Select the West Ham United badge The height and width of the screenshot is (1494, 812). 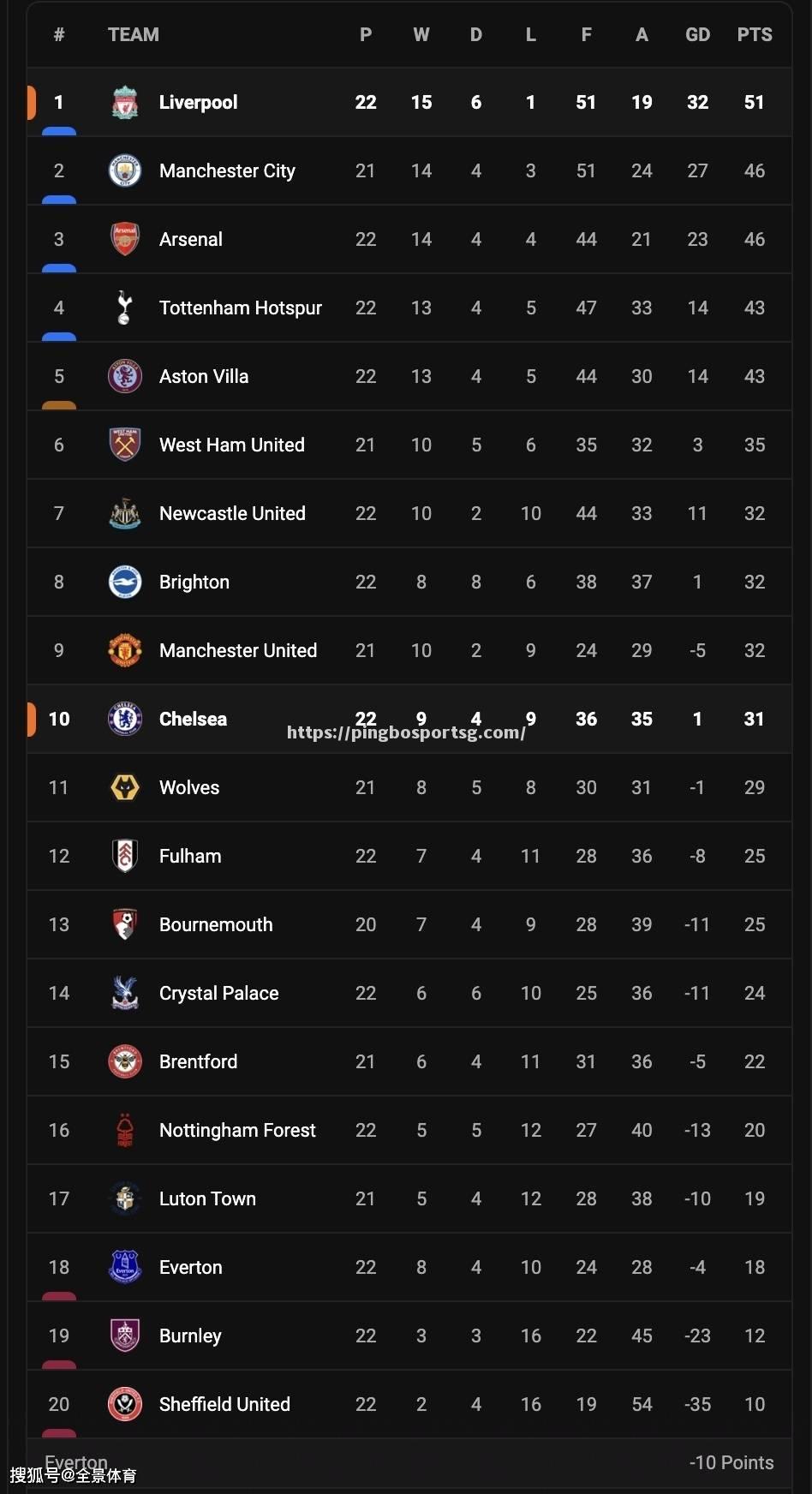pyautogui.click(x=125, y=445)
